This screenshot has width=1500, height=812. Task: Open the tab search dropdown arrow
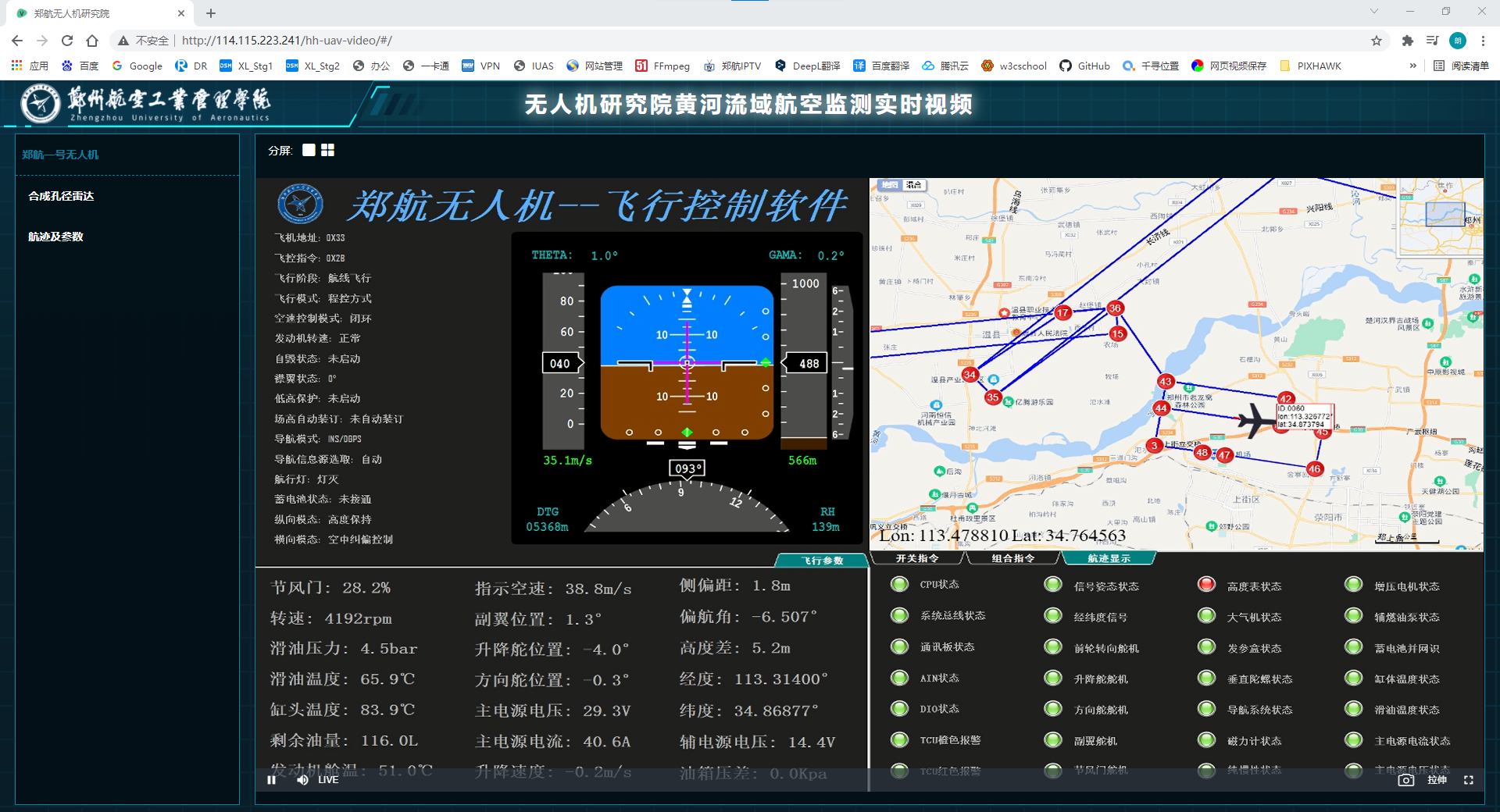click(x=1373, y=12)
